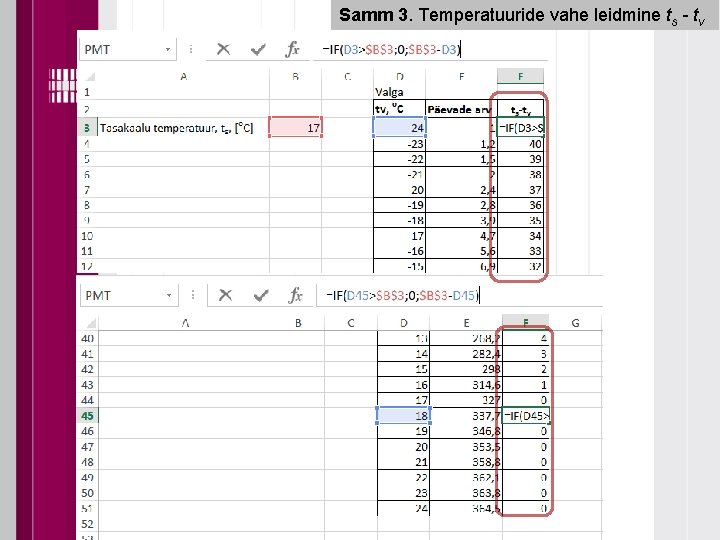Click cell D1 labeled Valga
Screen dimensions: 720x540
(399, 92)
